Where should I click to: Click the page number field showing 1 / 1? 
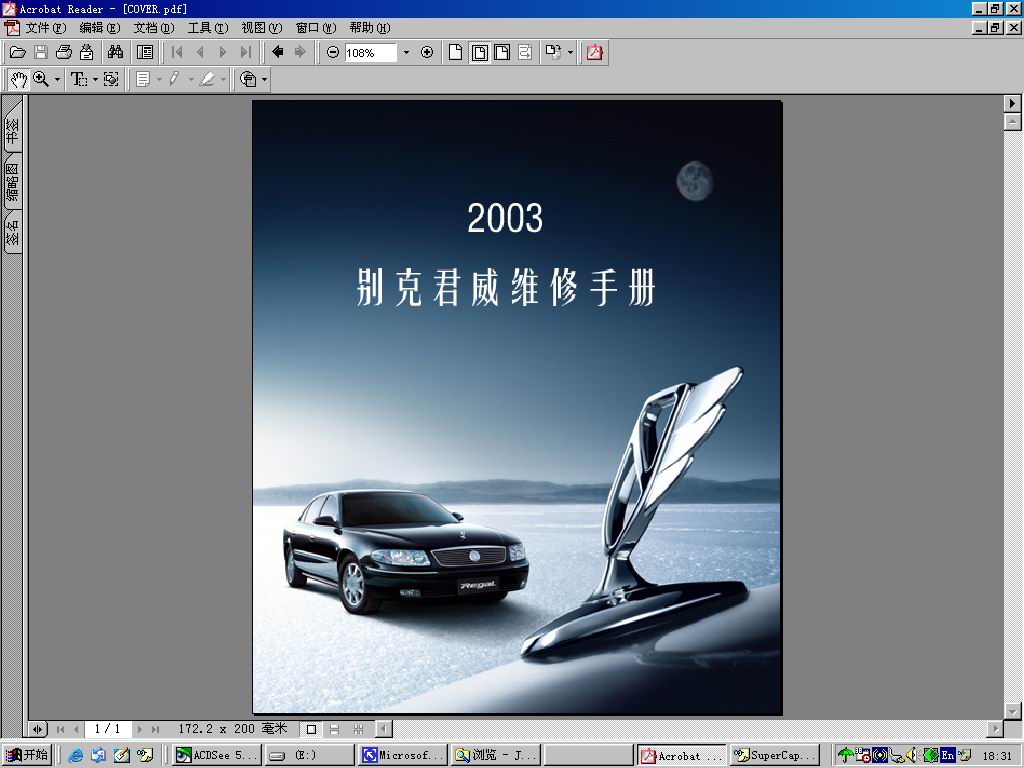tap(108, 729)
